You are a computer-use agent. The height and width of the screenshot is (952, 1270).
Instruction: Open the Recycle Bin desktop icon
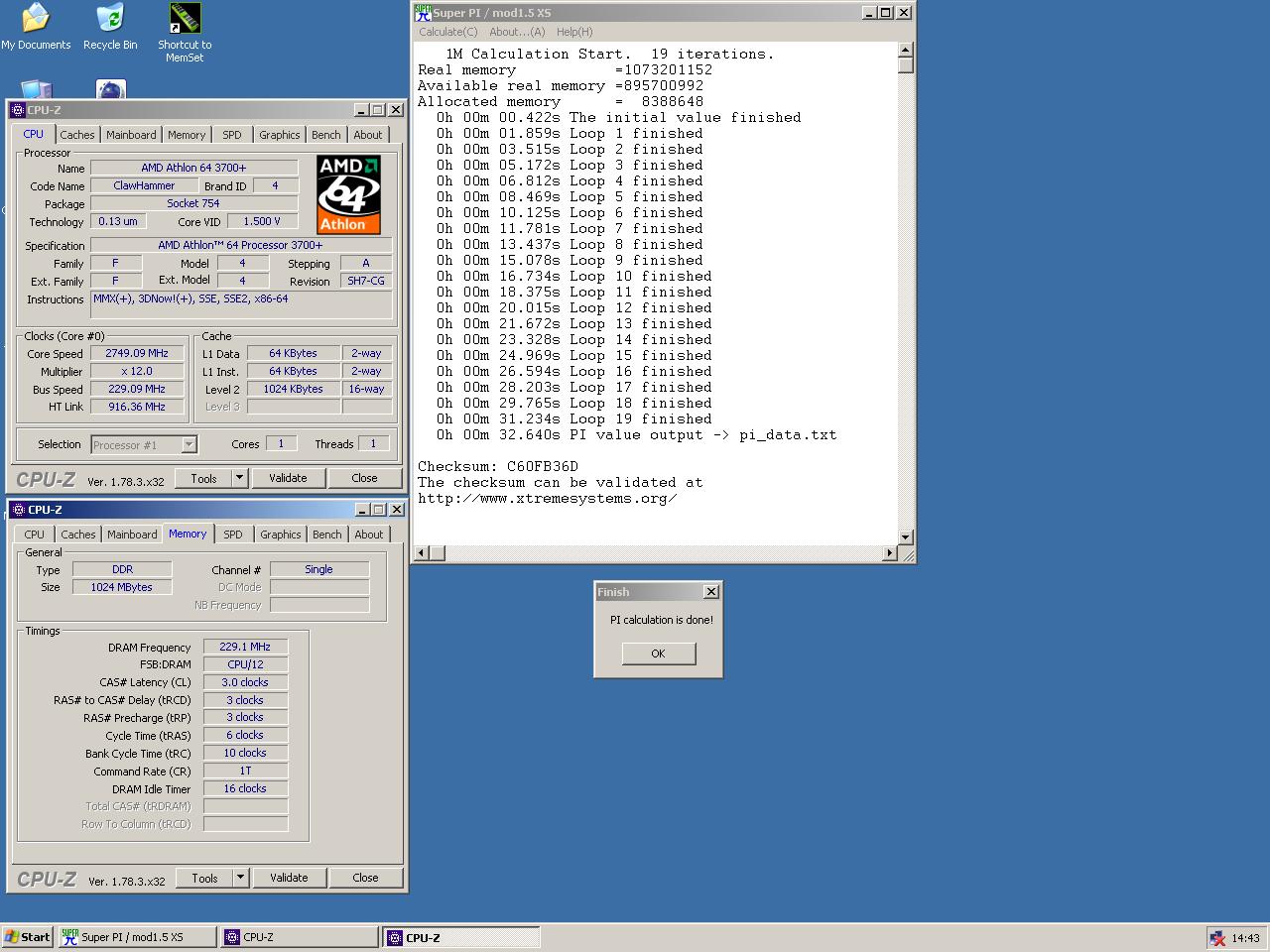point(110,27)
